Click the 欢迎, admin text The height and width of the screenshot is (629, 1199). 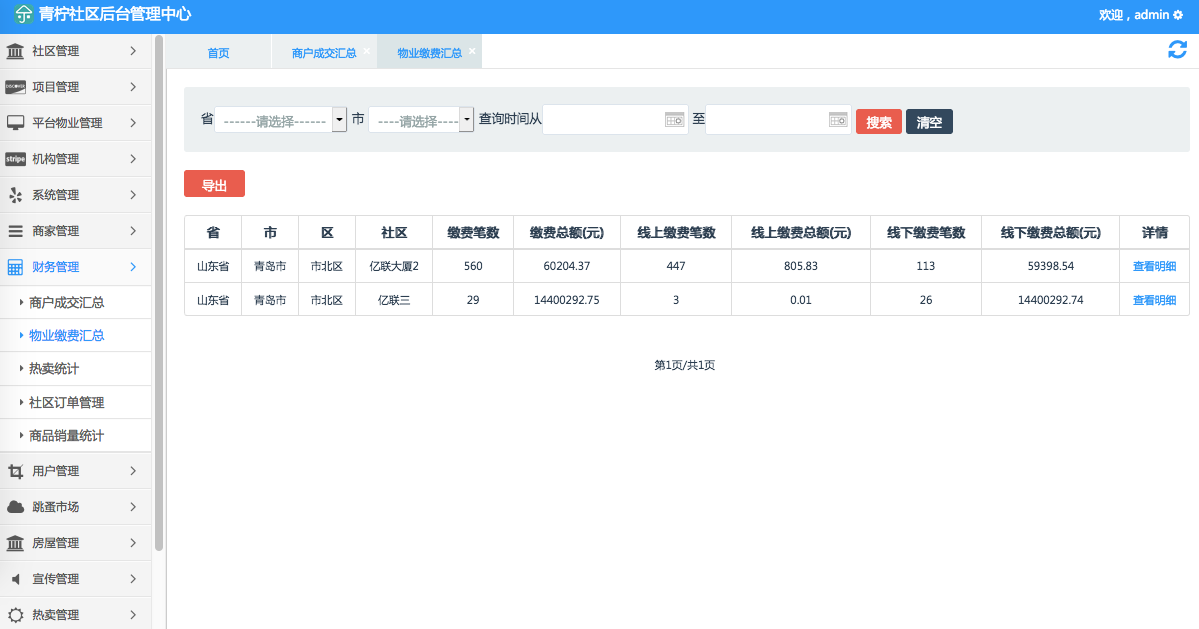pyautogui.click(x=1134, y=15)
